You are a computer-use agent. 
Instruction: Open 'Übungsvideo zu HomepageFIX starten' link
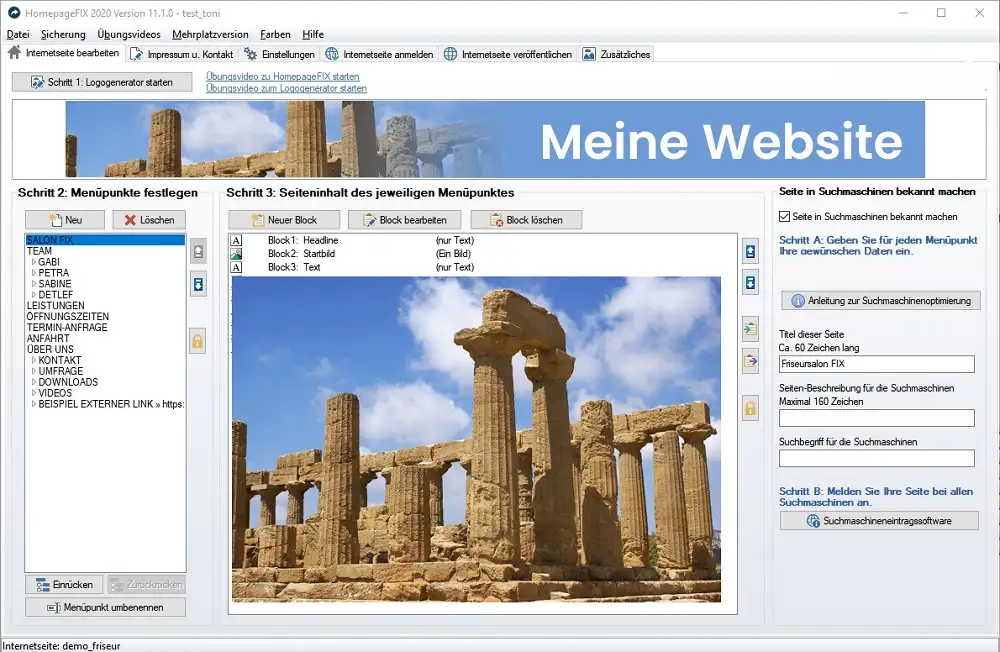pos(283,76)
